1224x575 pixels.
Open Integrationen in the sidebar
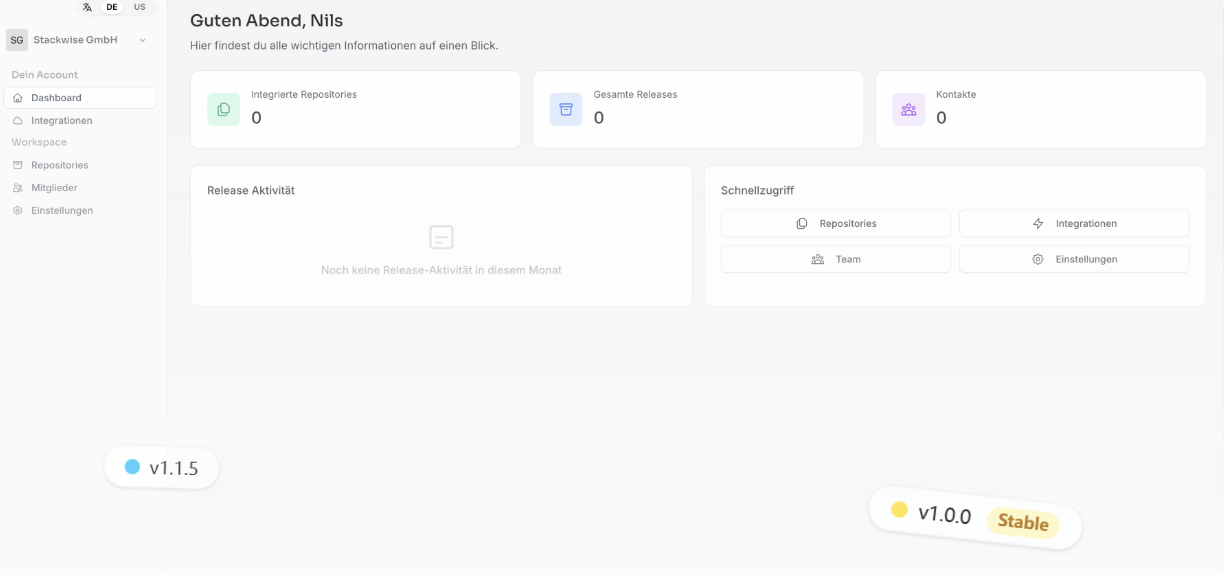(80, 120)
